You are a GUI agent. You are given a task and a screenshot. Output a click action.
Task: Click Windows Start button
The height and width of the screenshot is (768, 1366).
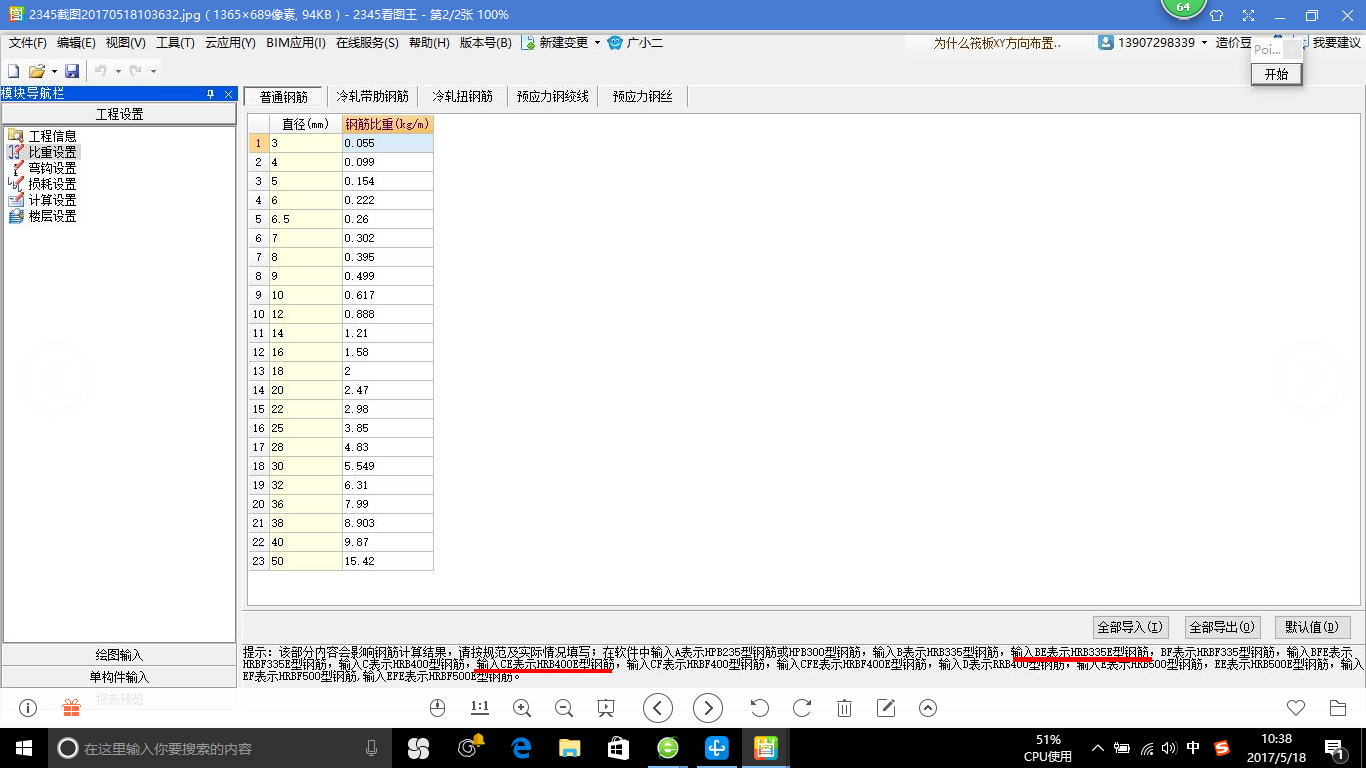tap(24, 748)
